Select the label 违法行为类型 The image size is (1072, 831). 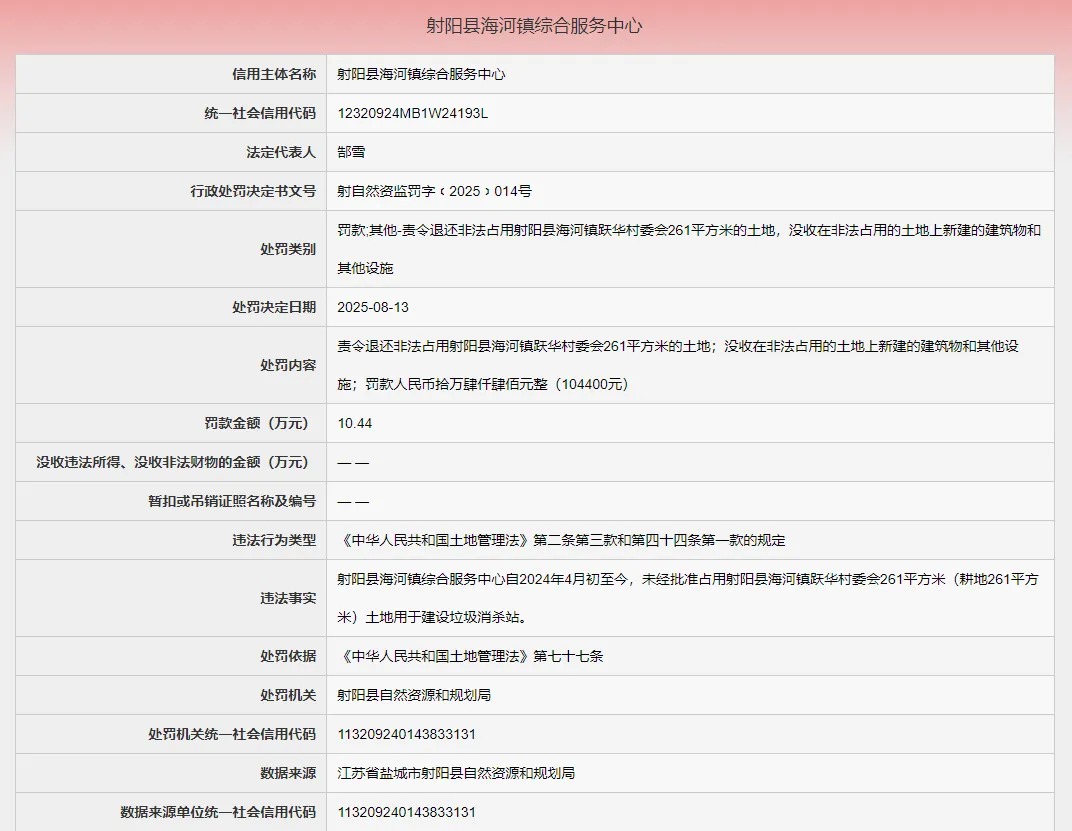click(273, 540)
